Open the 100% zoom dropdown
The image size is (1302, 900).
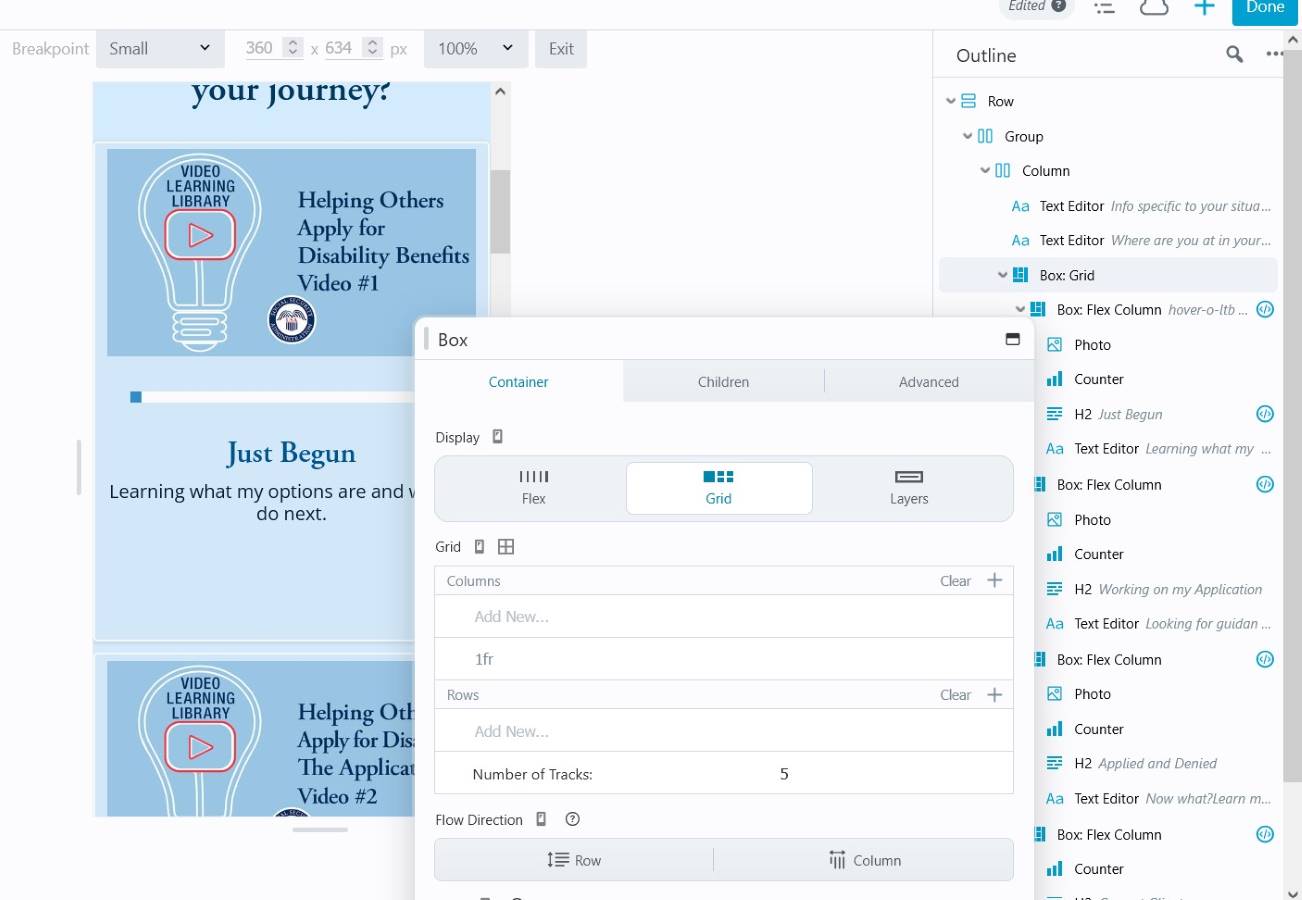(x=475, y=48)
